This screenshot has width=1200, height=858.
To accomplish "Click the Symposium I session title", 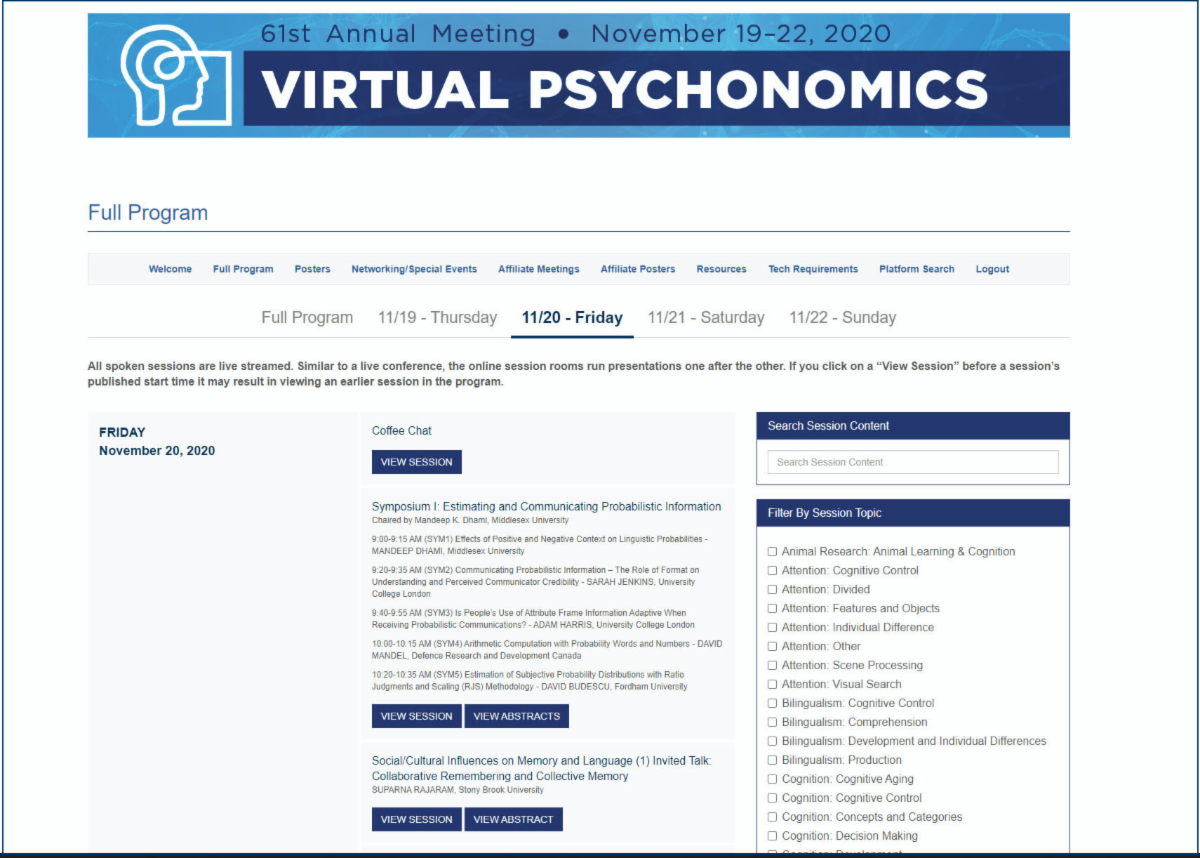I will [546, 506].
